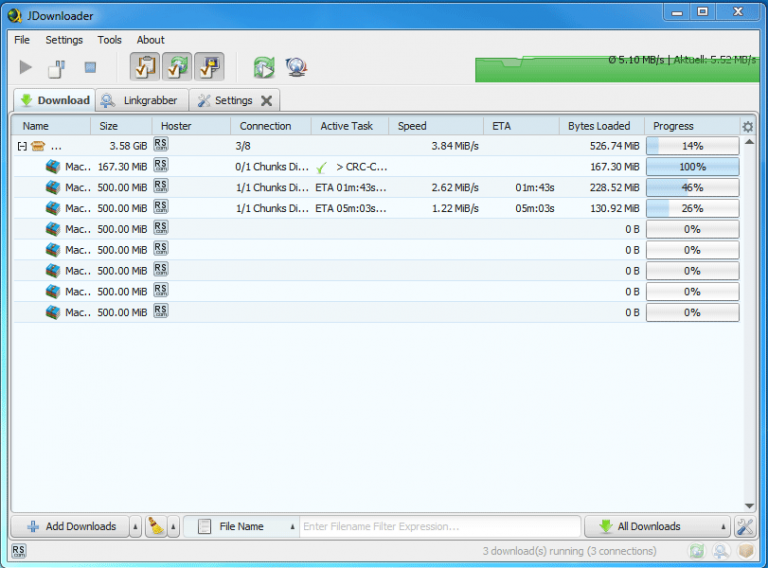Click the reconnect now toolbar icon
Image resolution: width=768 pixels, height=568 pixels.
coord(264,67)
